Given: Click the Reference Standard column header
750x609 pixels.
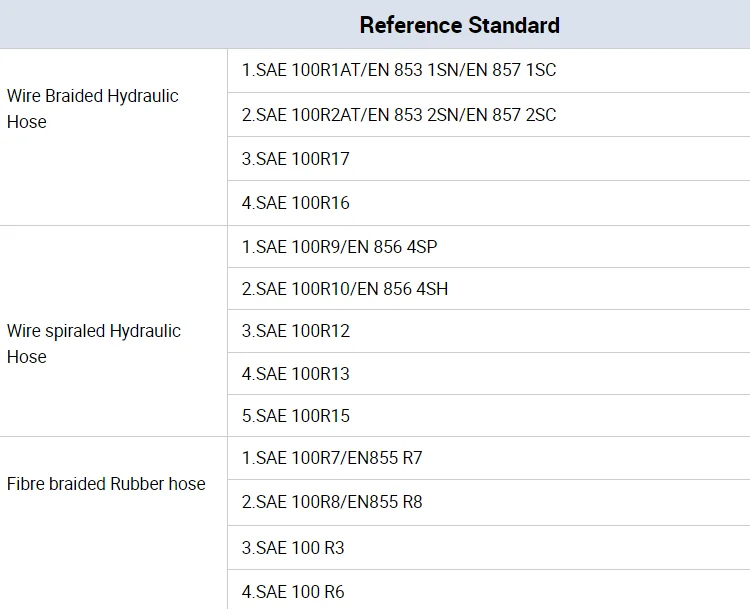Looking at the screenshot, I should [459, 25].
